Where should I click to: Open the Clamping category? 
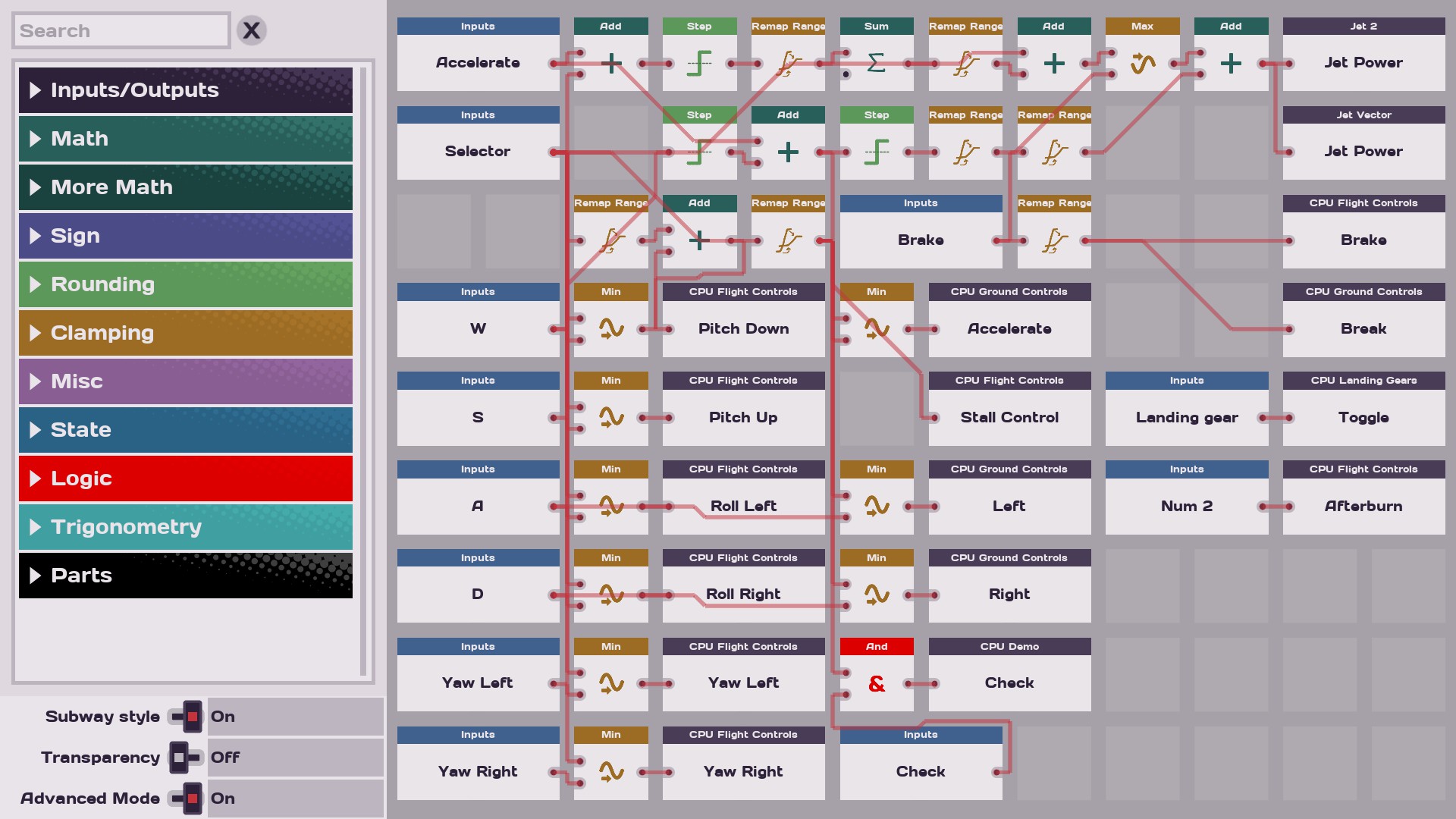click(x=186, y=333)
